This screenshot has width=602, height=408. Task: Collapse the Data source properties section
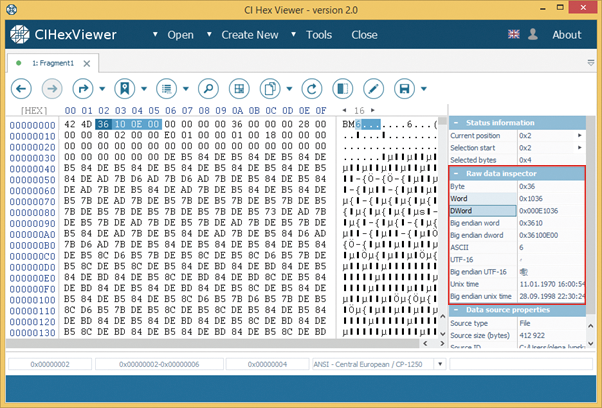pyautogui.click(x=456, y=310)
